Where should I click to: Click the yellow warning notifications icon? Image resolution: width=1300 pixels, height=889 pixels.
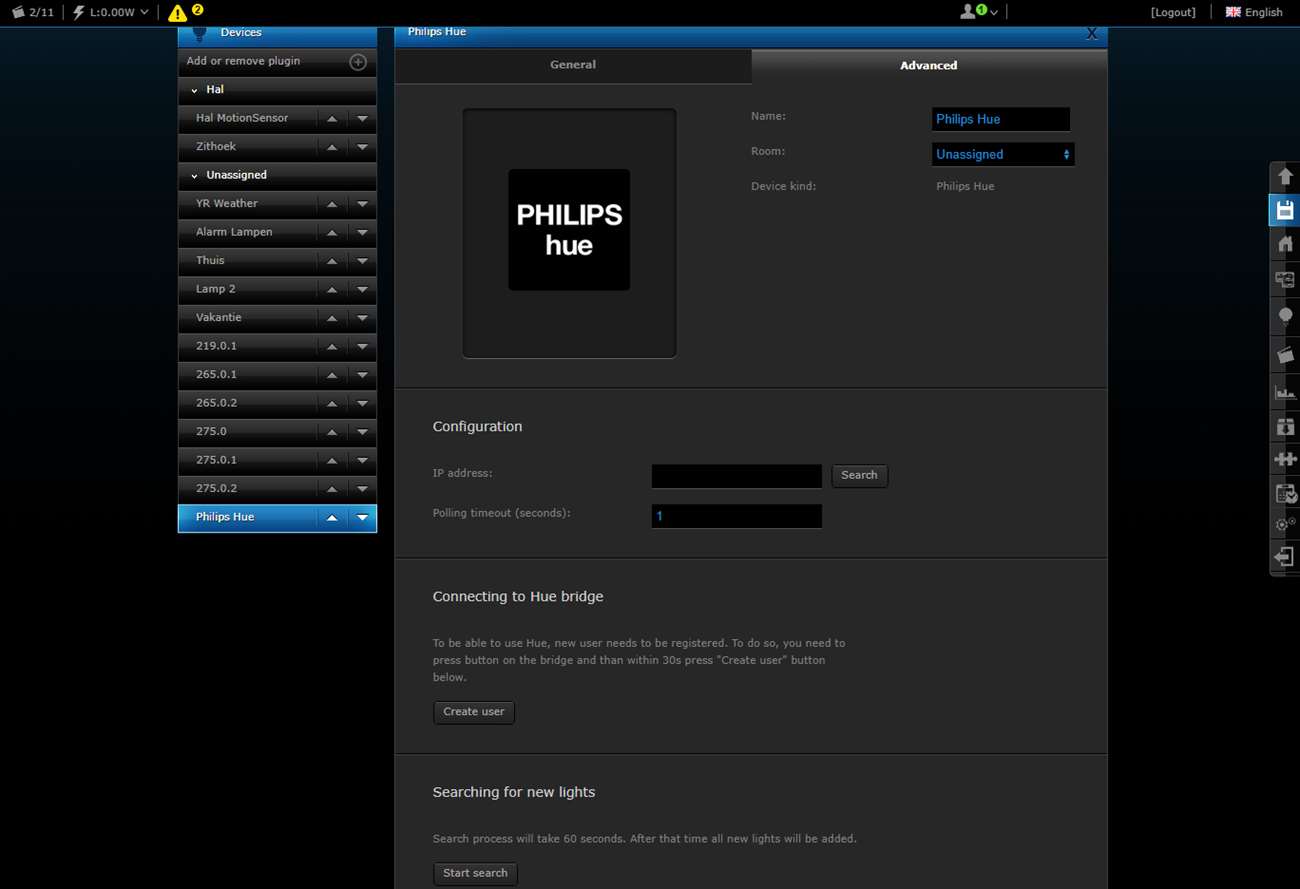click(x=177, y=13)
